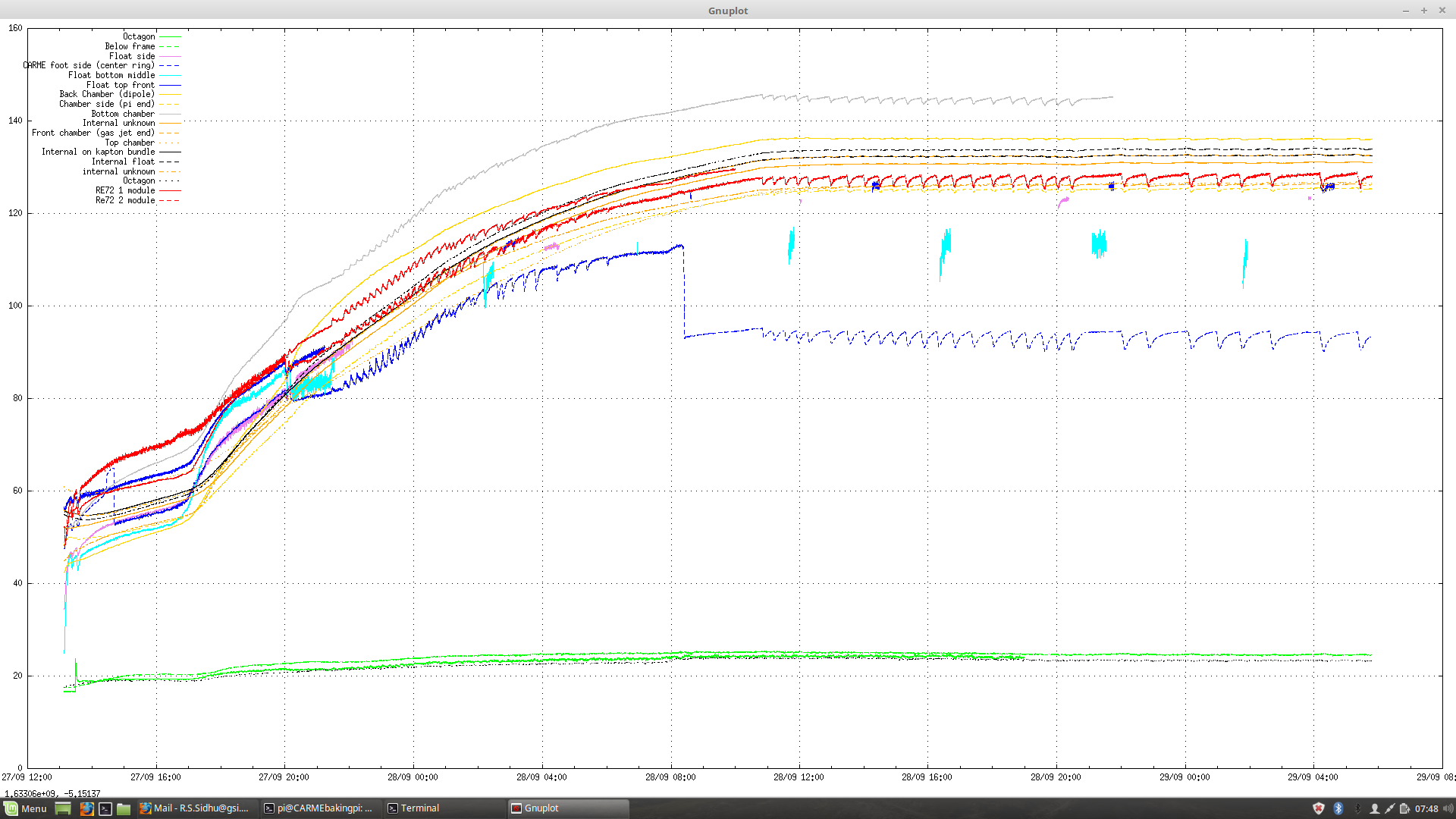Image resolution: width=1456 pixels, height=819 pixels.
Task: Launch Firefox from the panel launcher
Action: 86,808
